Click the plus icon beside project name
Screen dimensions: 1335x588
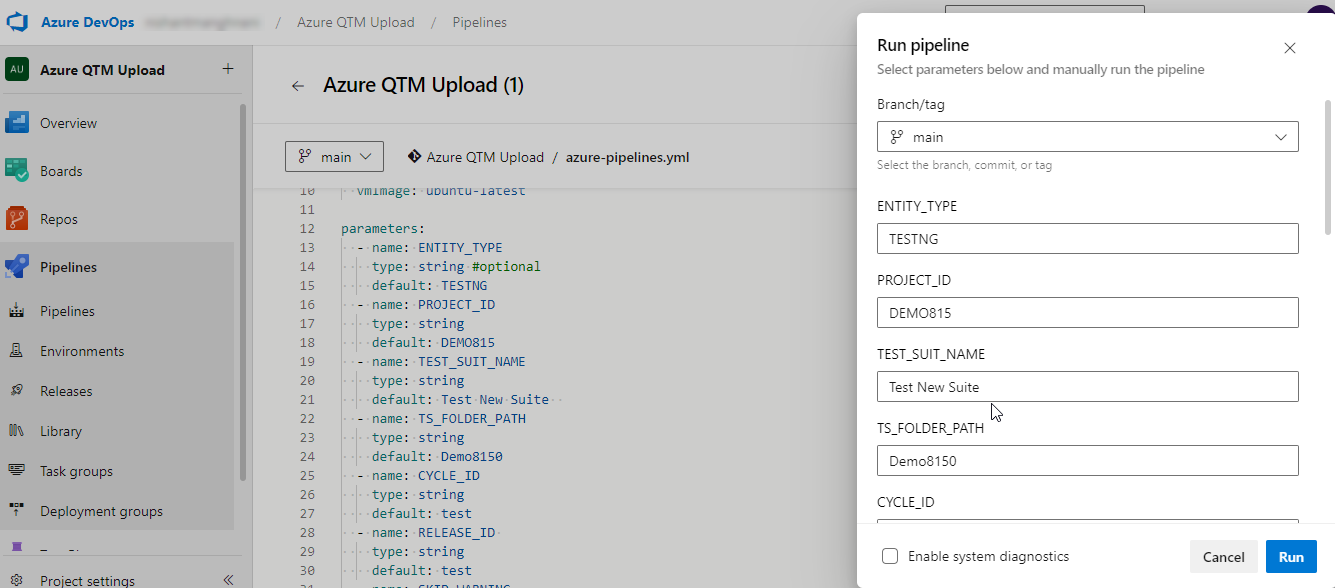[228, 69]
